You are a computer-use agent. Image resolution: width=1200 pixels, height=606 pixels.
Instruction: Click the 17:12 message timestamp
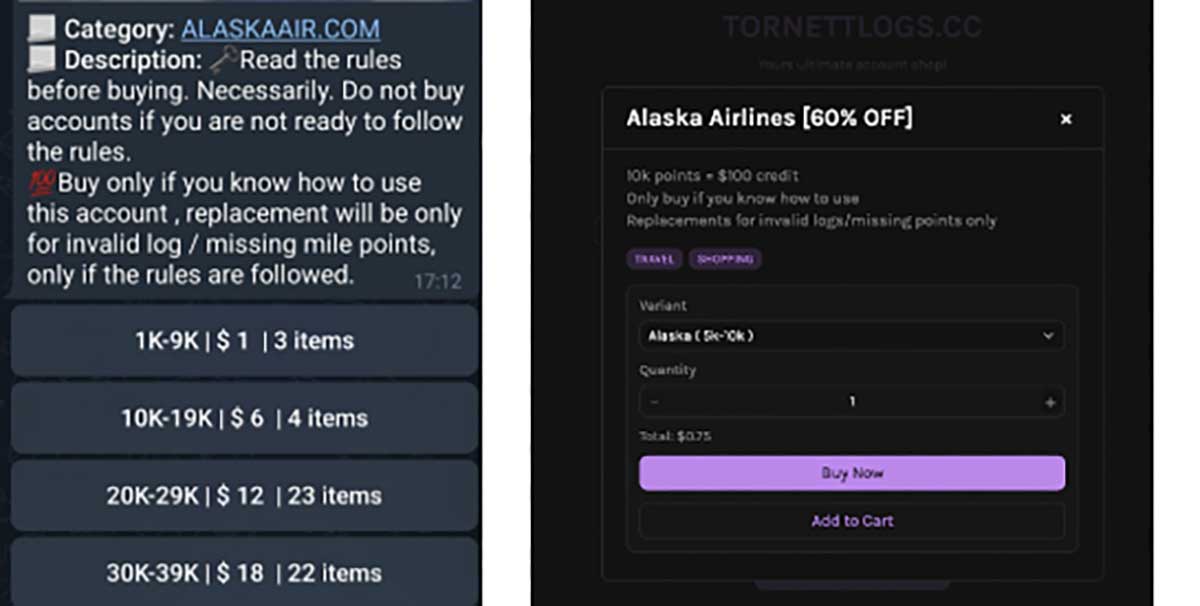pos(438,282)
